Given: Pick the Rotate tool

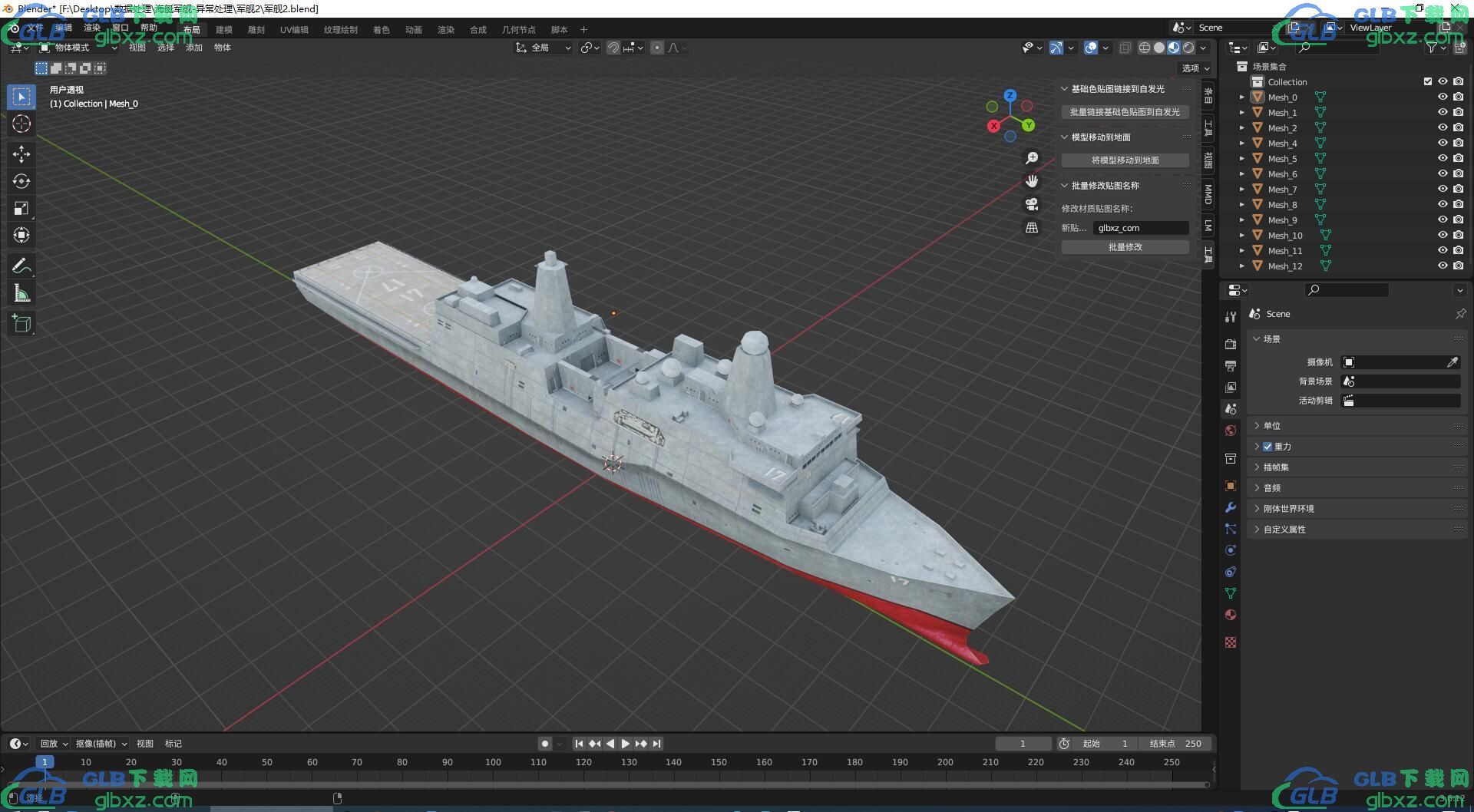Looking at the screenshot, I should click(x=21, y=181).
